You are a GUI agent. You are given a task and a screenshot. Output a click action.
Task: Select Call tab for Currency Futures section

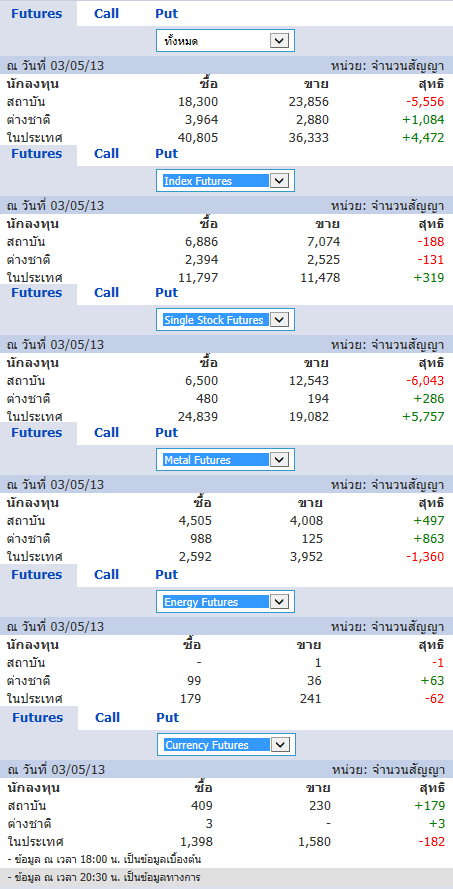tap(108, 717)
